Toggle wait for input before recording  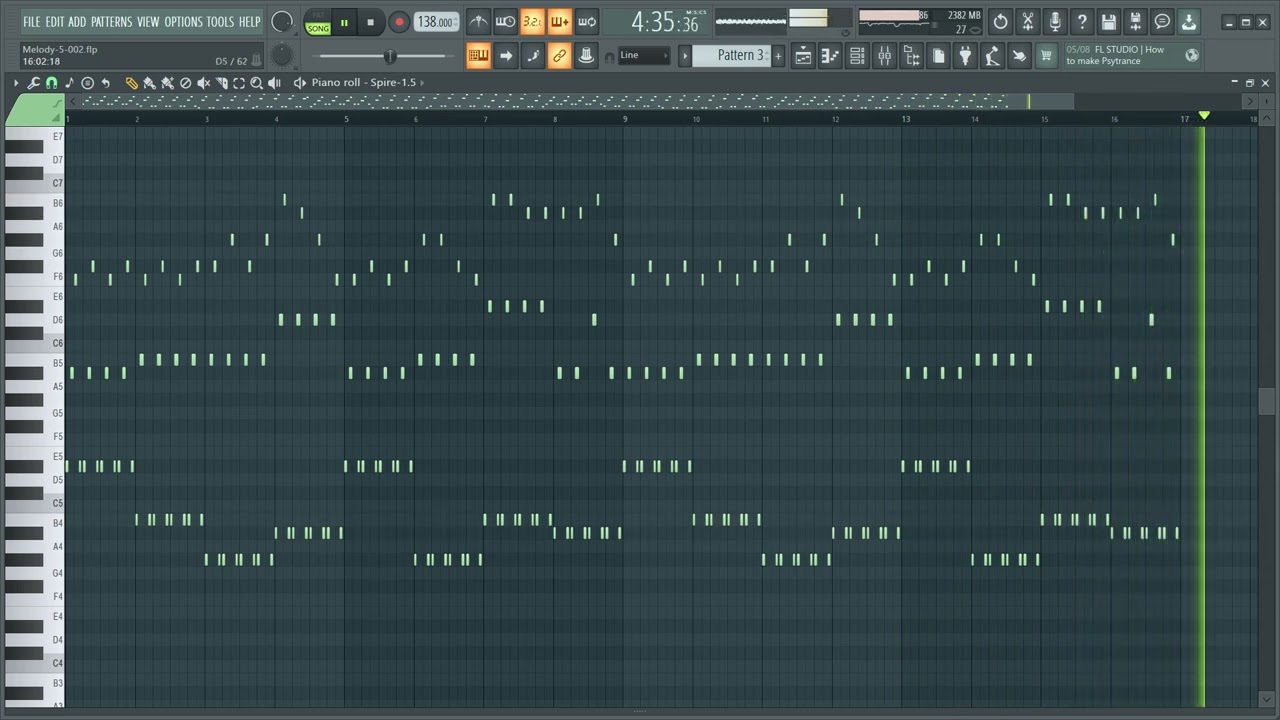coord(505,22)
